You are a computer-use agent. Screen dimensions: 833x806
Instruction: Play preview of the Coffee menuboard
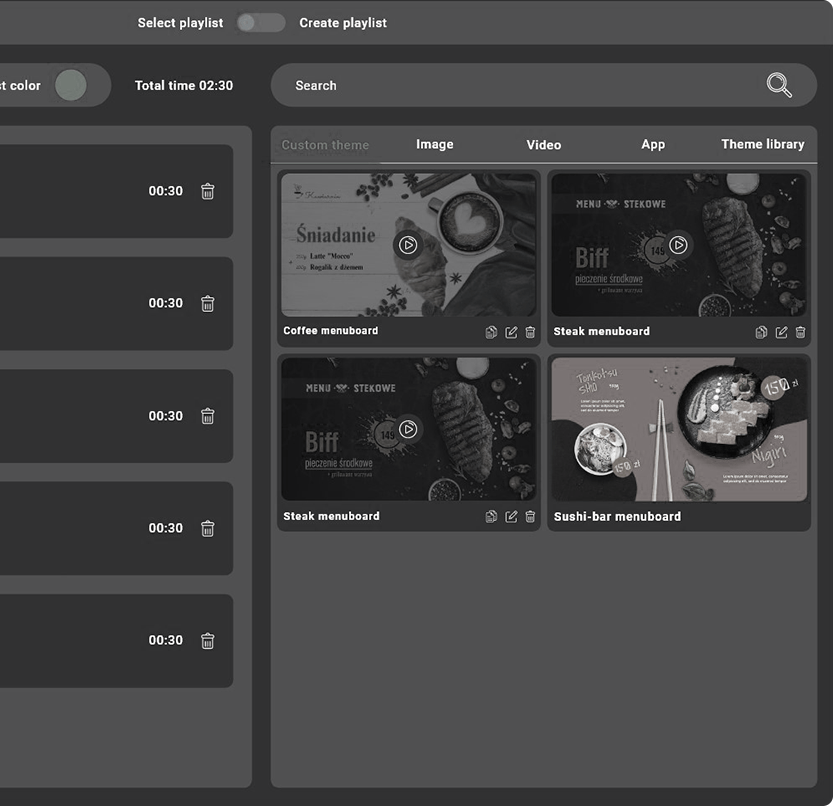pos(407,245)
